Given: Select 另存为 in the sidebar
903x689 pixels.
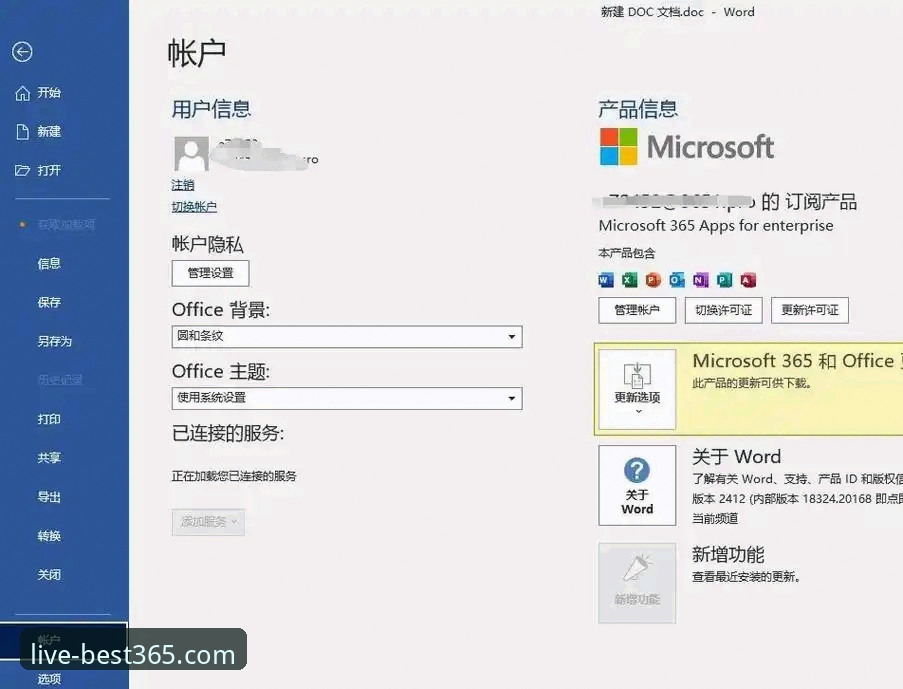Looking at the screenshot, I should coord(55,342).
